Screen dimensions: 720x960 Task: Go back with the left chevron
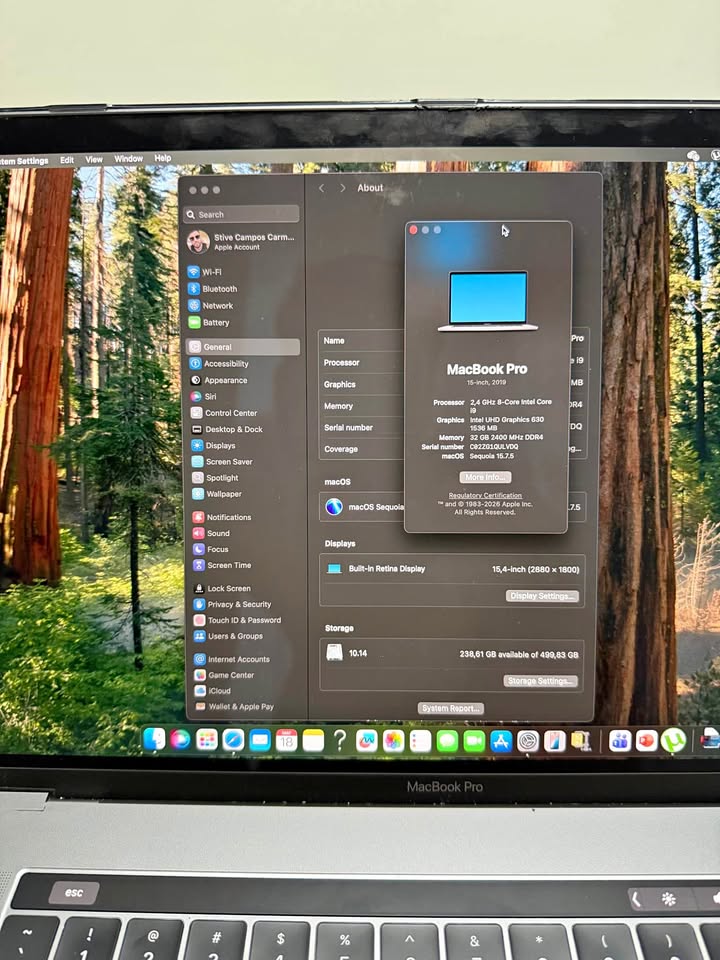click(x=321, y=188)
